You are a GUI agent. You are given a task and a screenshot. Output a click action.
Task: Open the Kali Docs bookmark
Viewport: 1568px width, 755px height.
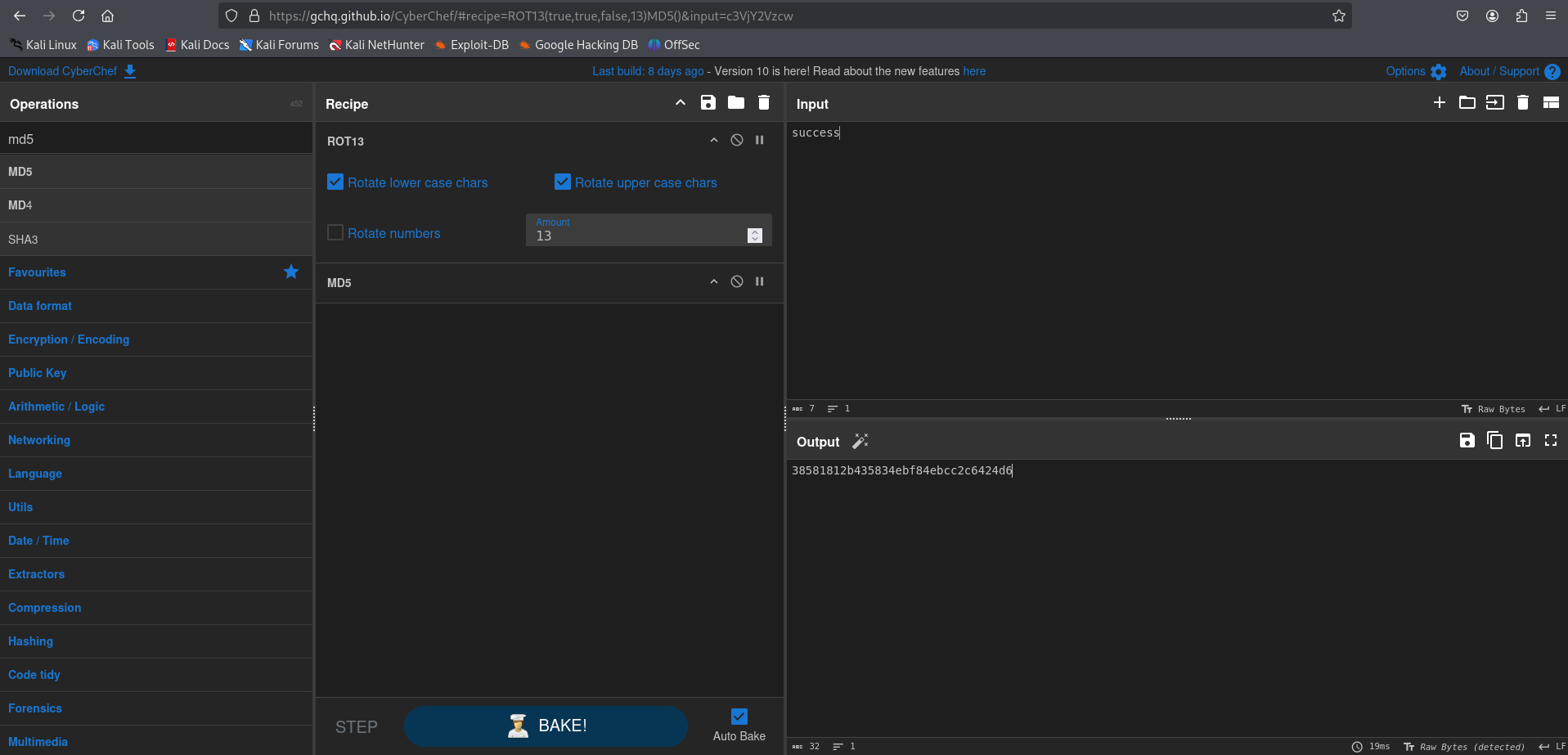click(x=197, y=45)
